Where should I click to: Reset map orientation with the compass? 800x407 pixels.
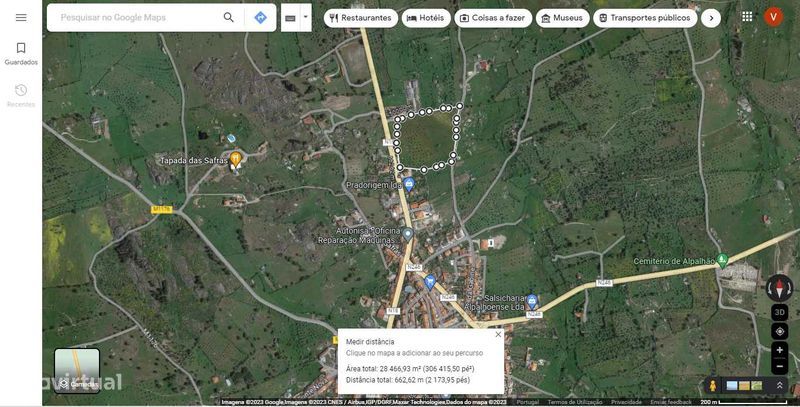coord(780,288)
